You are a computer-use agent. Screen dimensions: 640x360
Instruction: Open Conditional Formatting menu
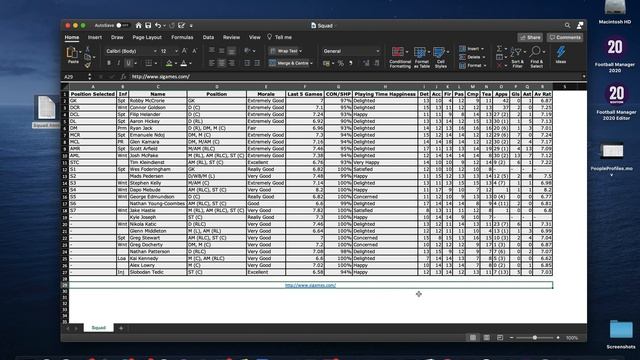point(400,57)
